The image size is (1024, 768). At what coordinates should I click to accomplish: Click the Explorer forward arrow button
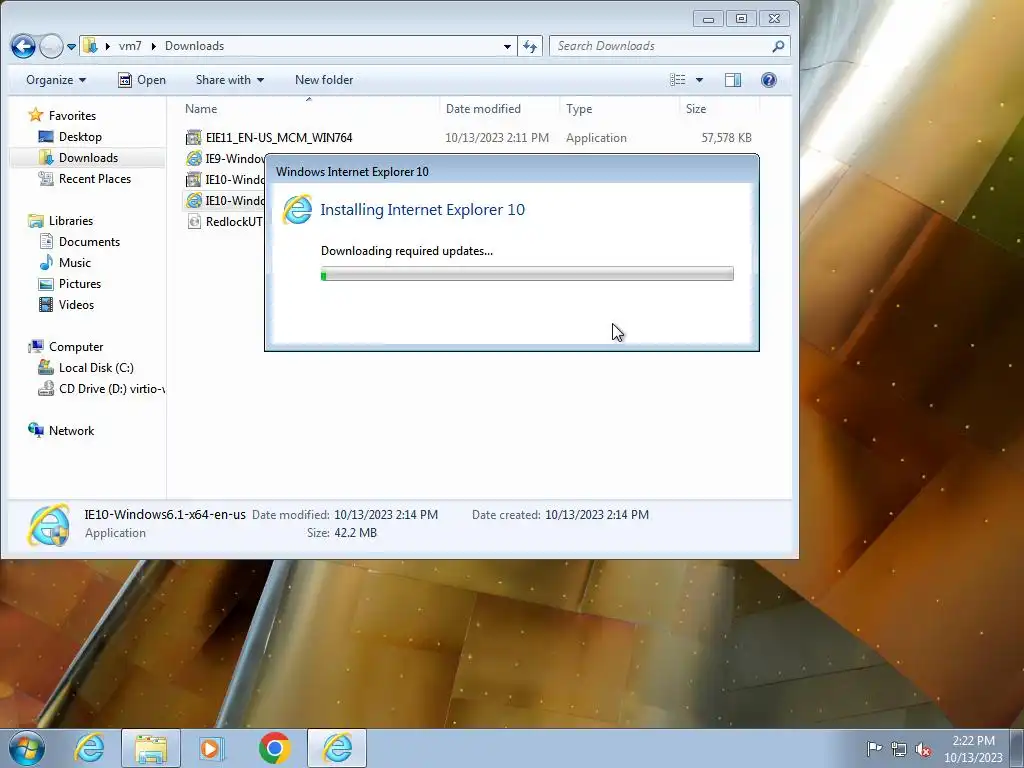tap(51, 46)
